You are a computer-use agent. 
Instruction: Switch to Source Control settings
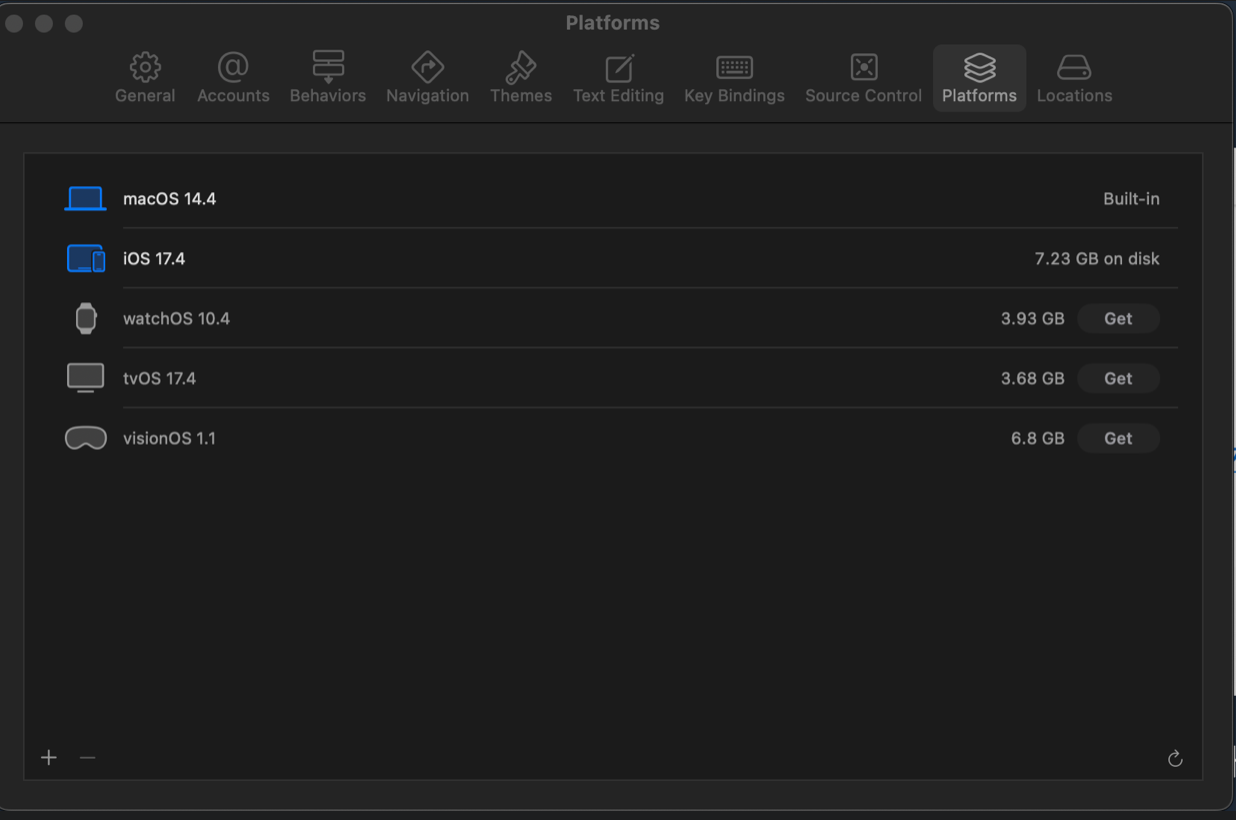tap(863, 78)
